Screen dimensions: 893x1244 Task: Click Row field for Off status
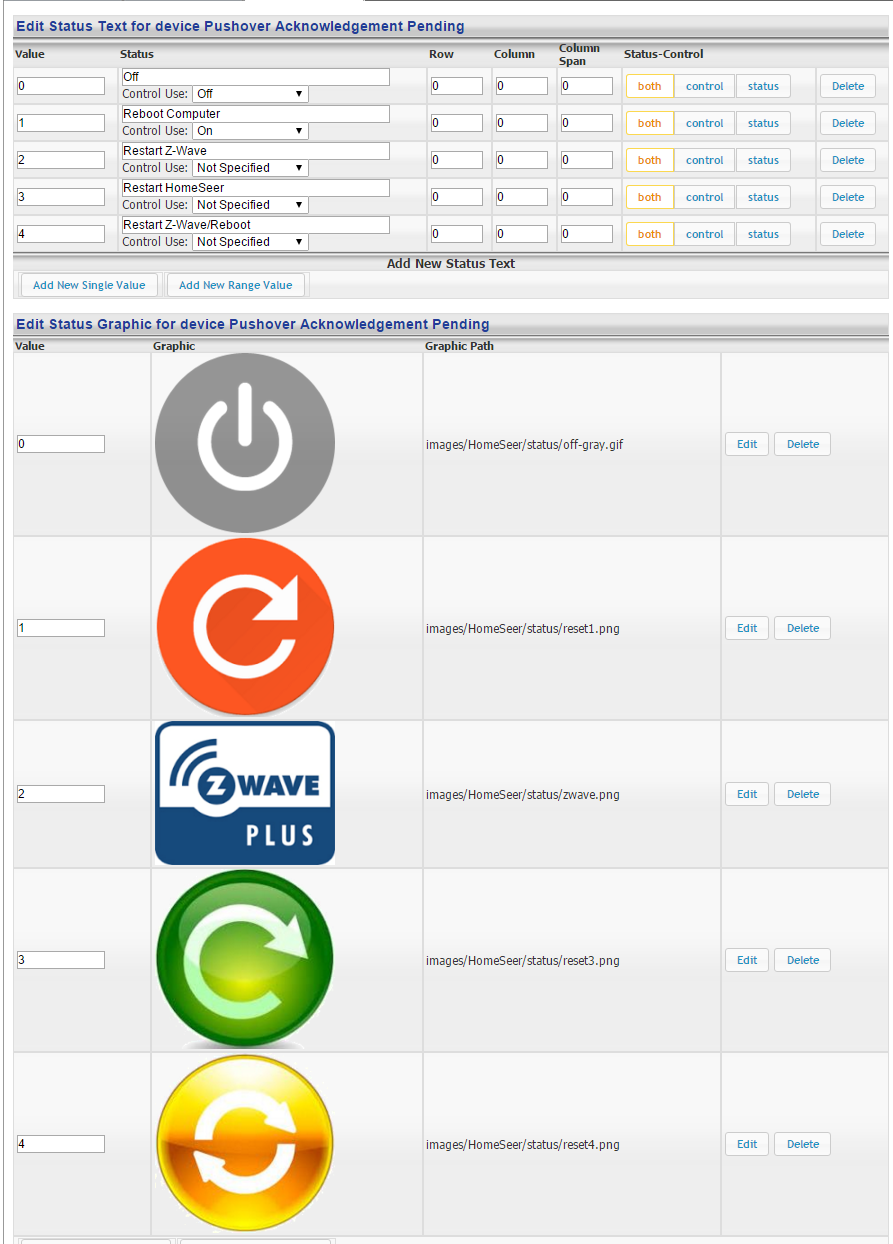(457, 86)
